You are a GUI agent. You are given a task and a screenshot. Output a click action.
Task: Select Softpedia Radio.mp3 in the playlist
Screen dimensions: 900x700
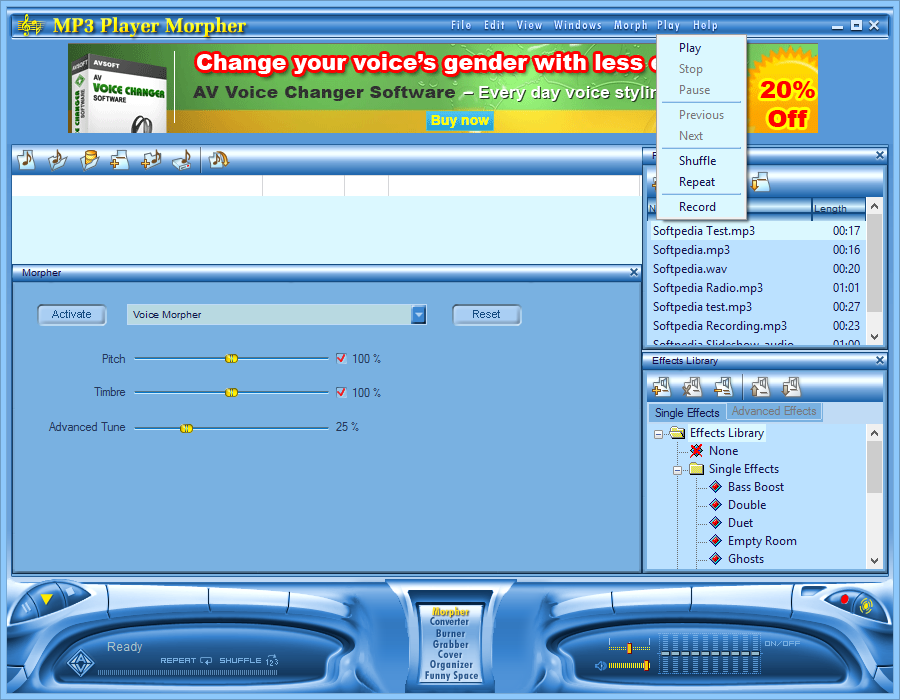coord(757,287)
